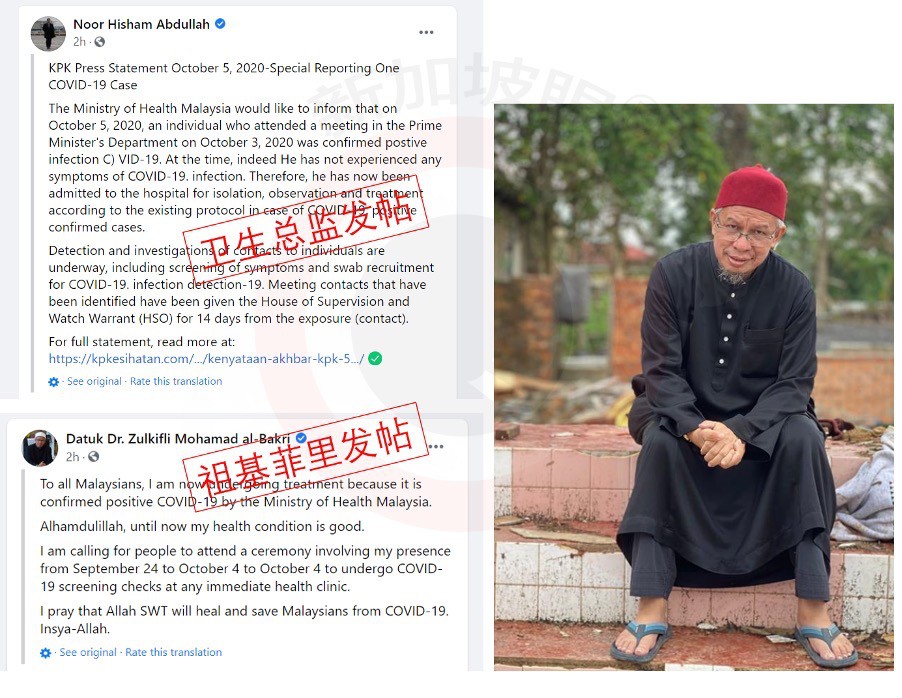This screenshot has width=902, height=698.
Task: Click See original under first post
Action: tap(94, 381)
